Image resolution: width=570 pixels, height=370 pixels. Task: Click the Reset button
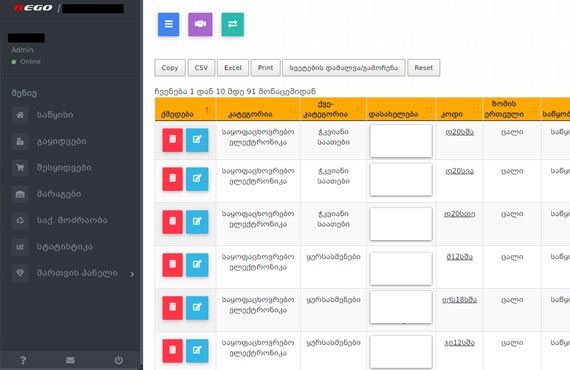tap(424, 68)
